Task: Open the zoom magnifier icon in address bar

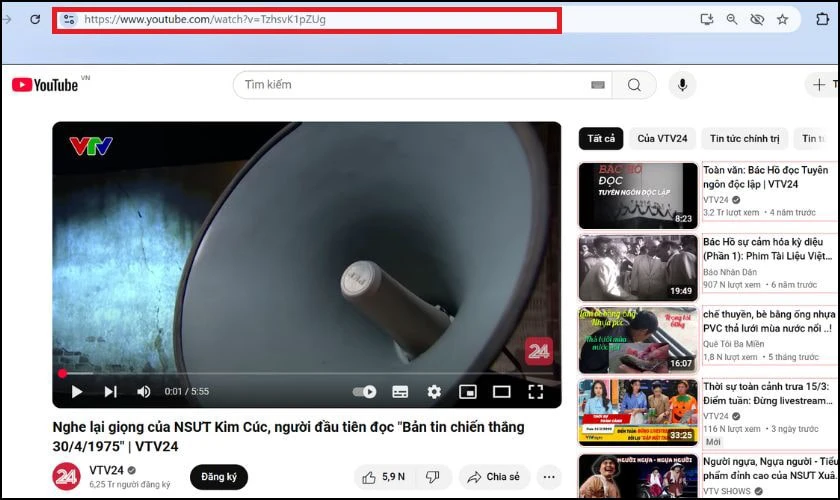Action: pos(732,20)
